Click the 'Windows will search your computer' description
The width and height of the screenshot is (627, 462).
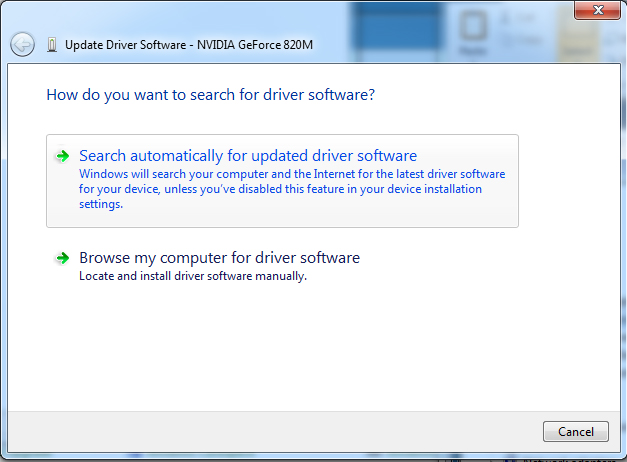click(x=292, y=189)
